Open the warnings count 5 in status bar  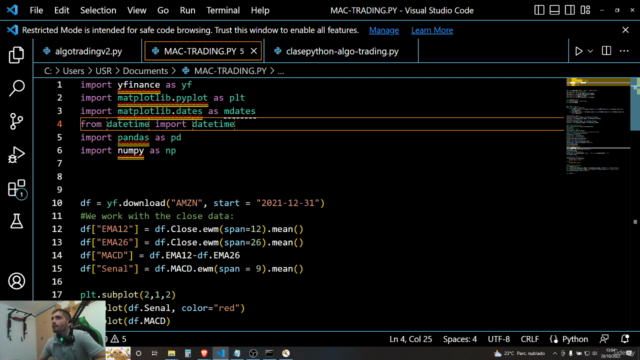pos(119,339)
